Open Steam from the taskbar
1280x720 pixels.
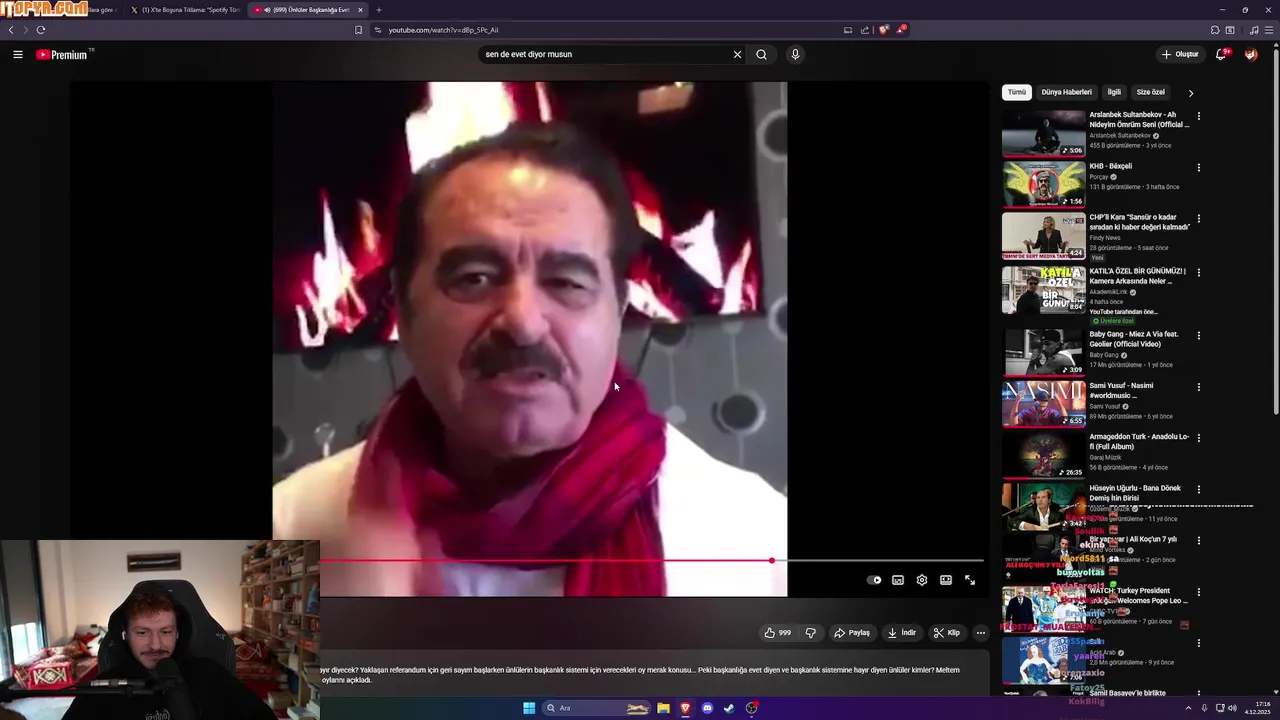coord(730,708)
